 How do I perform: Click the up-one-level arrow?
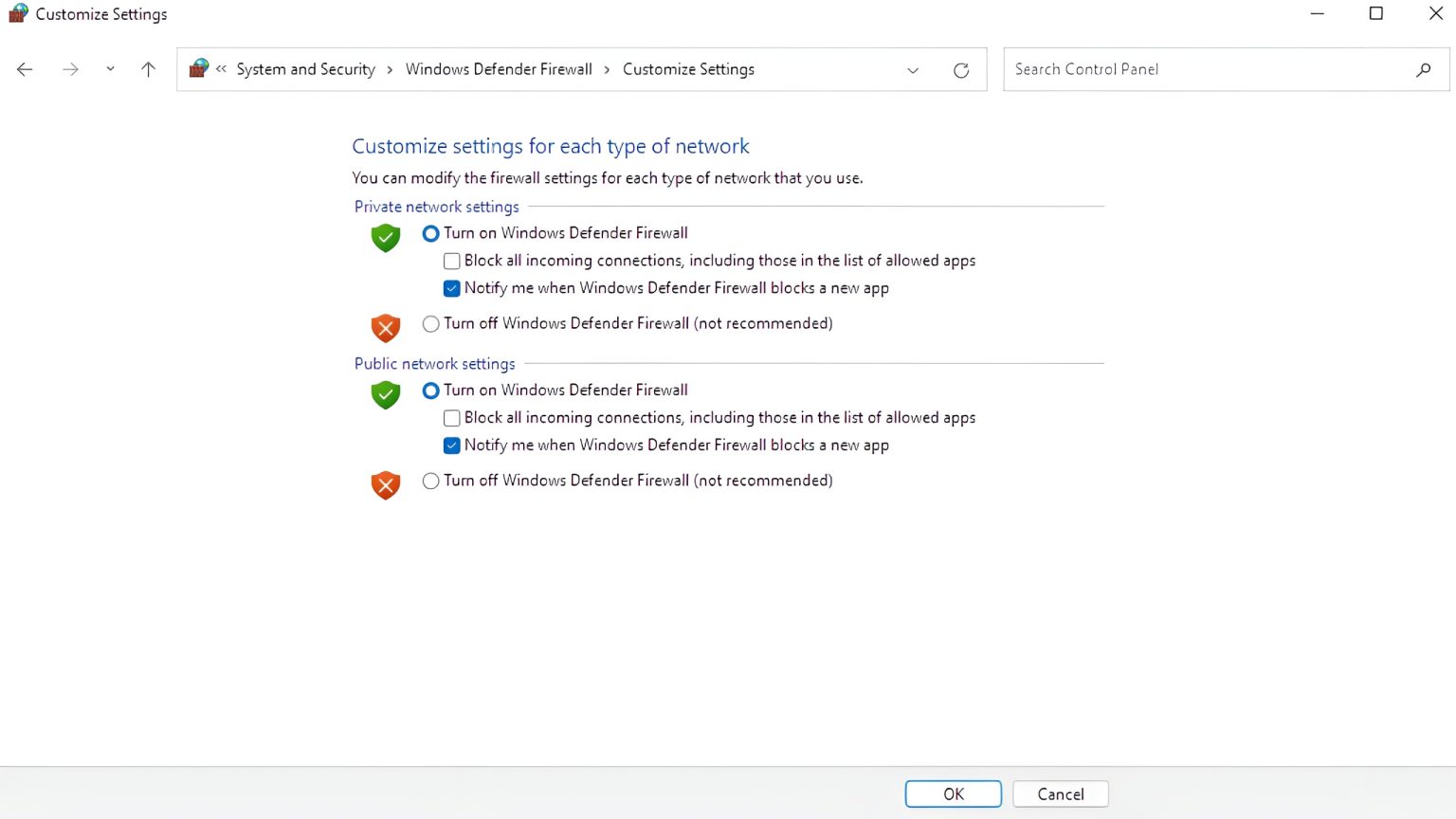[148, 68]
